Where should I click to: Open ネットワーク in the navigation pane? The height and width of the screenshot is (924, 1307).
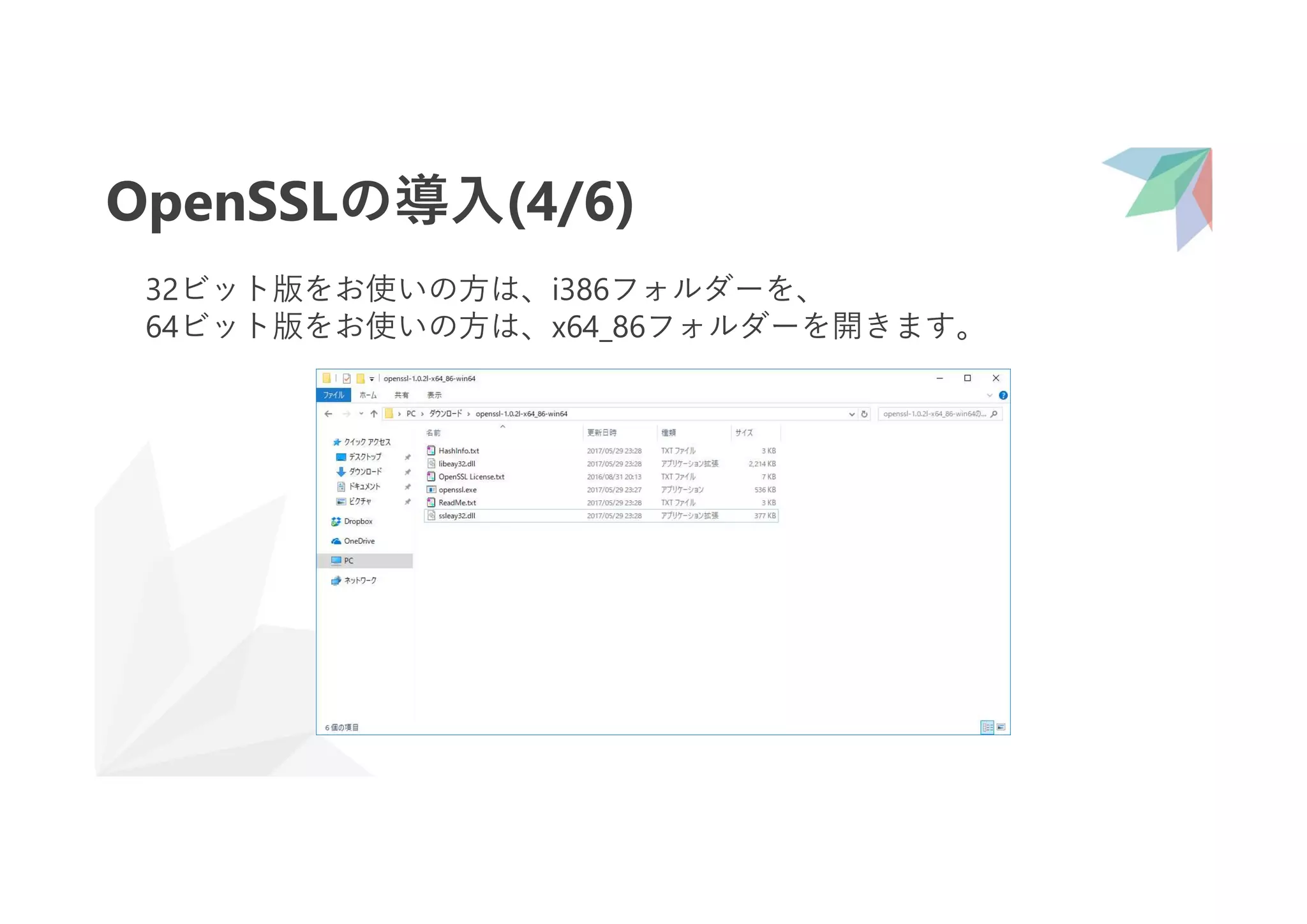click(x=354, y=580)
